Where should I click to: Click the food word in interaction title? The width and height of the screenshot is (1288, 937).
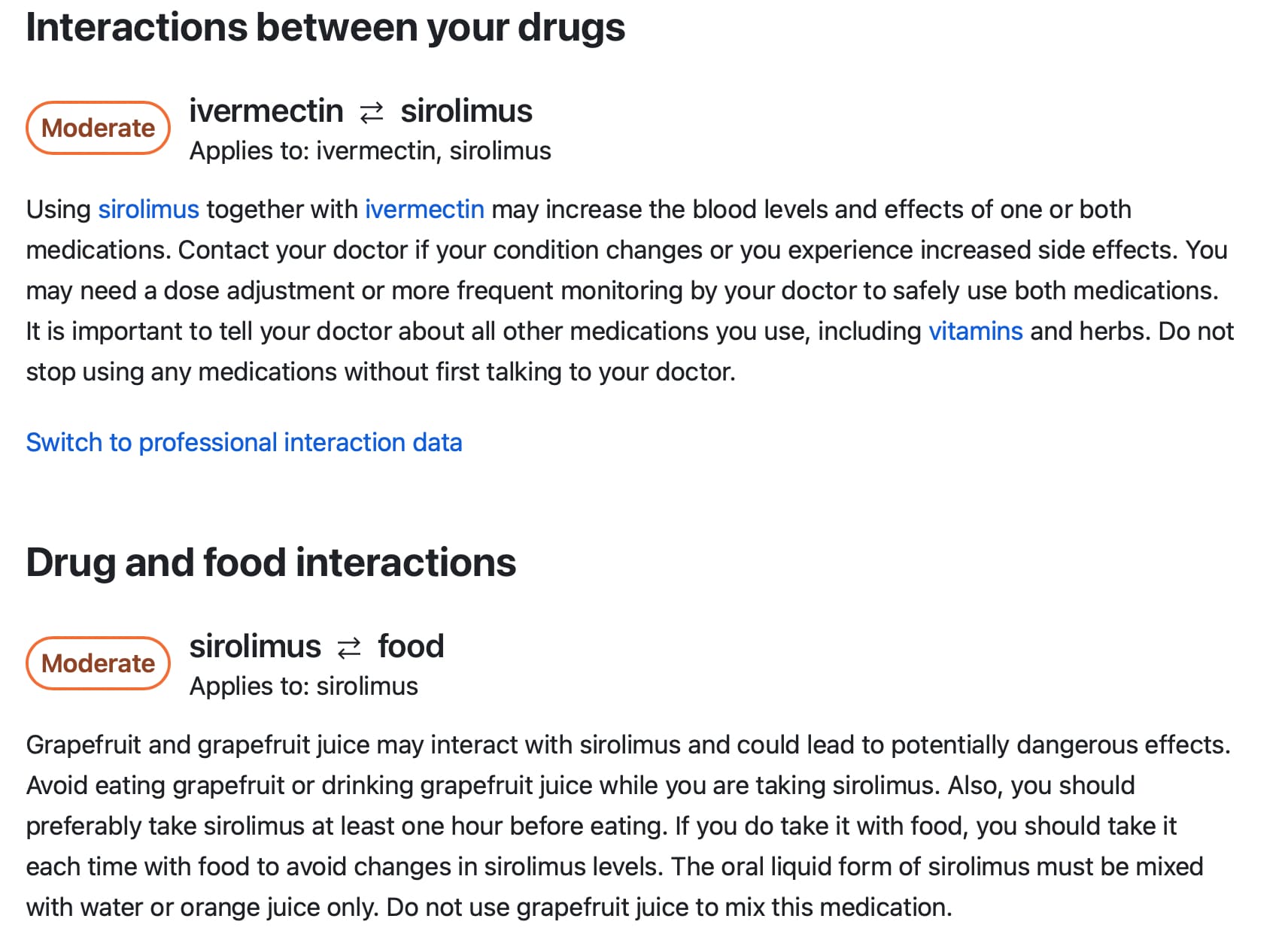click(x=411, y=646)
